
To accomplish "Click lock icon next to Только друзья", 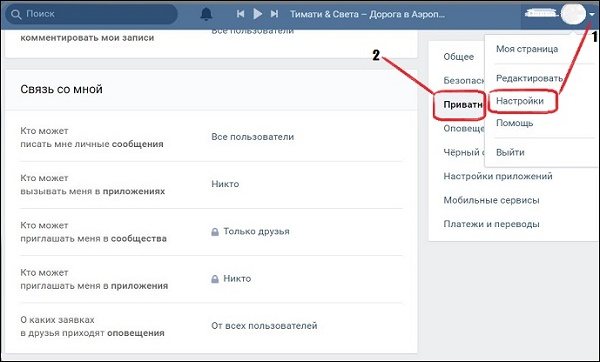I will [215, 232].
